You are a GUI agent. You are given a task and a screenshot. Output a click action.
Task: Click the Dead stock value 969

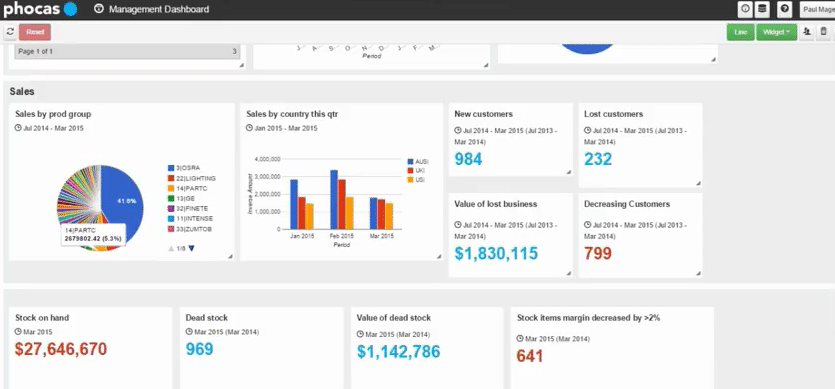pos(200,349)
